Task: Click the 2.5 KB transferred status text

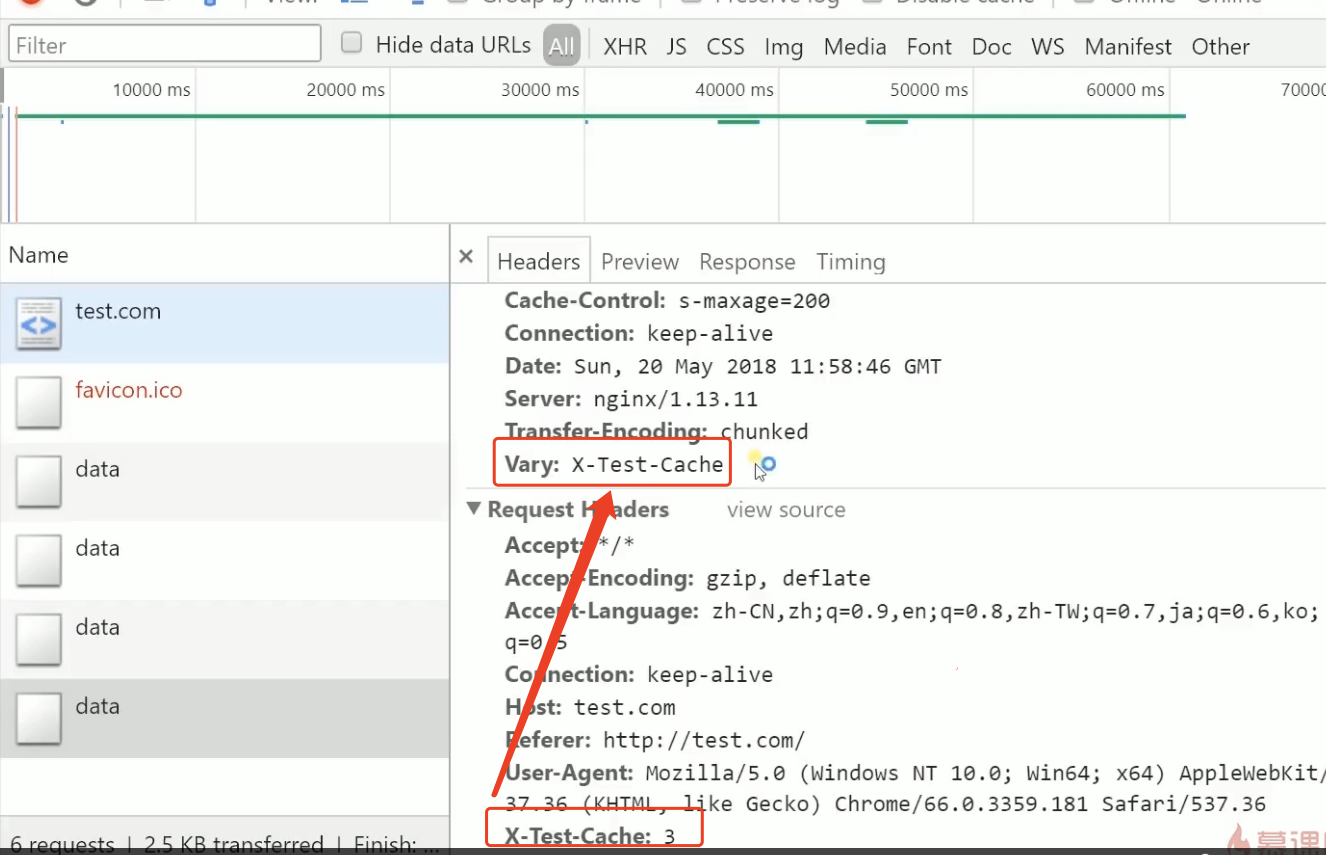Action: (234, 844)
